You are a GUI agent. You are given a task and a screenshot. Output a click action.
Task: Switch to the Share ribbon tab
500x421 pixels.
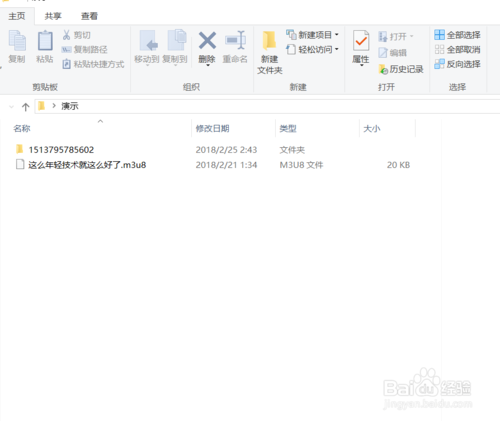[x=53, y=16]
